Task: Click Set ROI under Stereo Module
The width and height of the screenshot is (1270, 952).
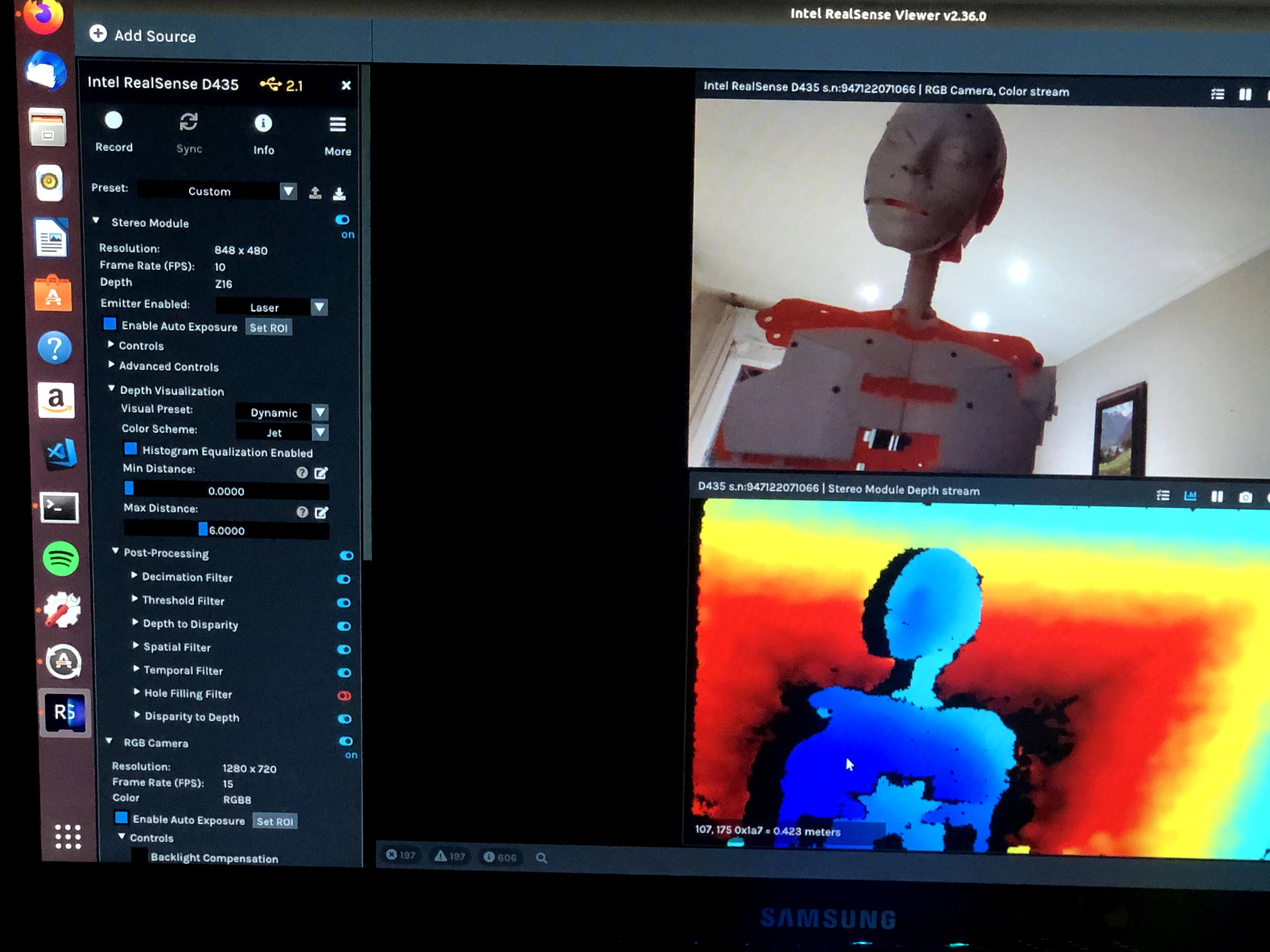Action: pos(269,328)
